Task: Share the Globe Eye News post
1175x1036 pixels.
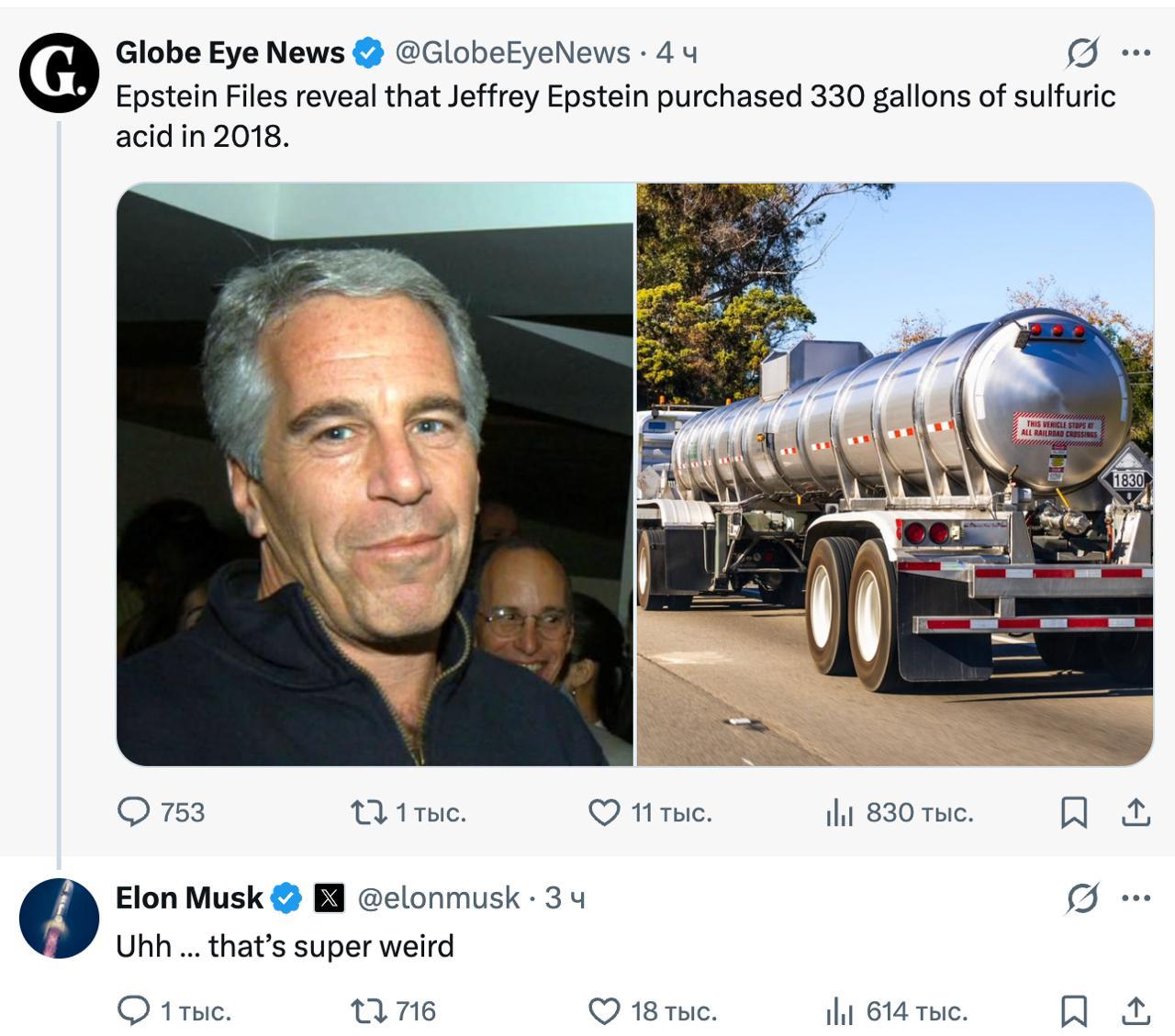Action: (x=1136, y=812)
